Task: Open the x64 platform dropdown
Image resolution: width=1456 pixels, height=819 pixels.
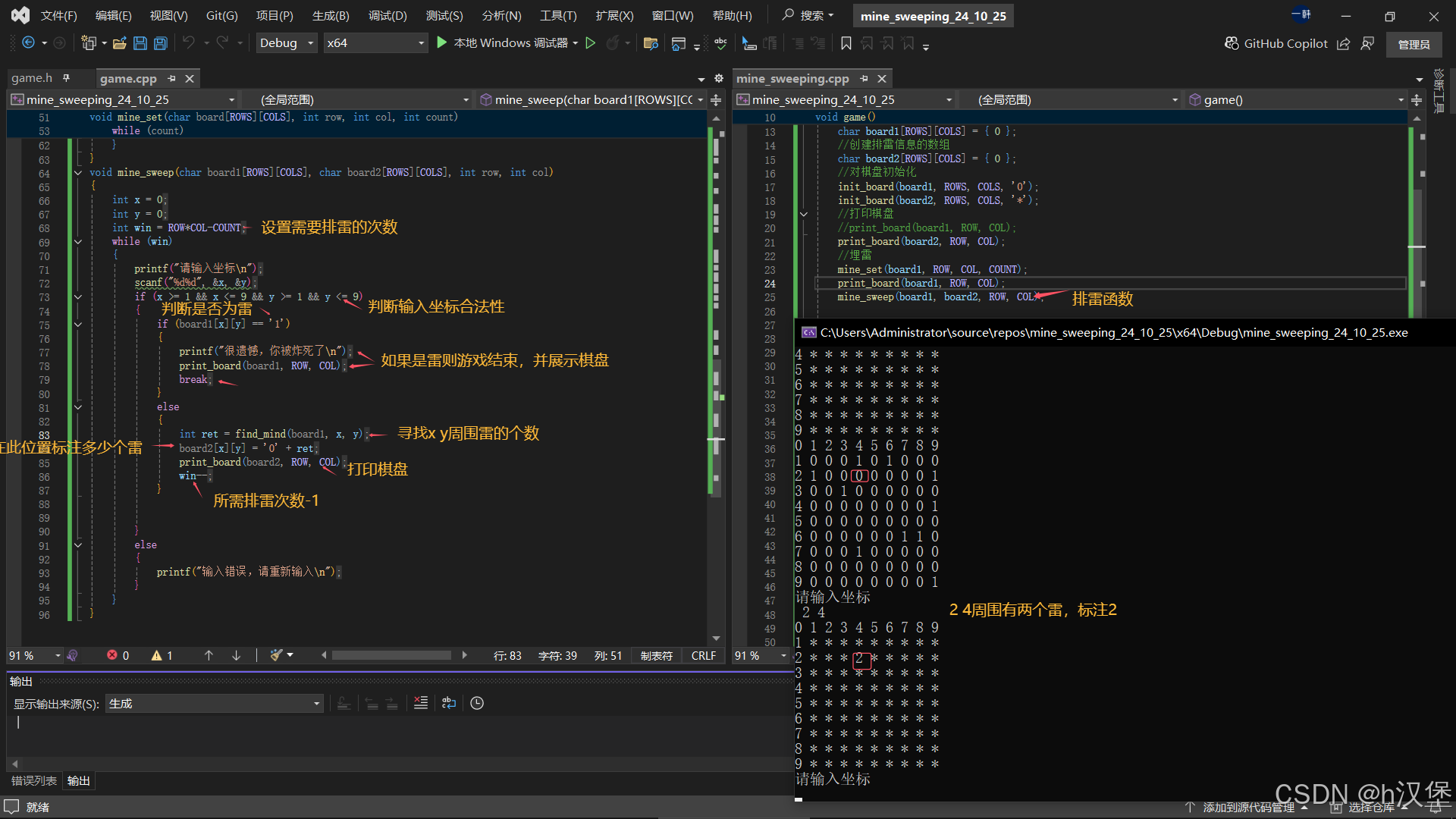Action: click(421, 43)
